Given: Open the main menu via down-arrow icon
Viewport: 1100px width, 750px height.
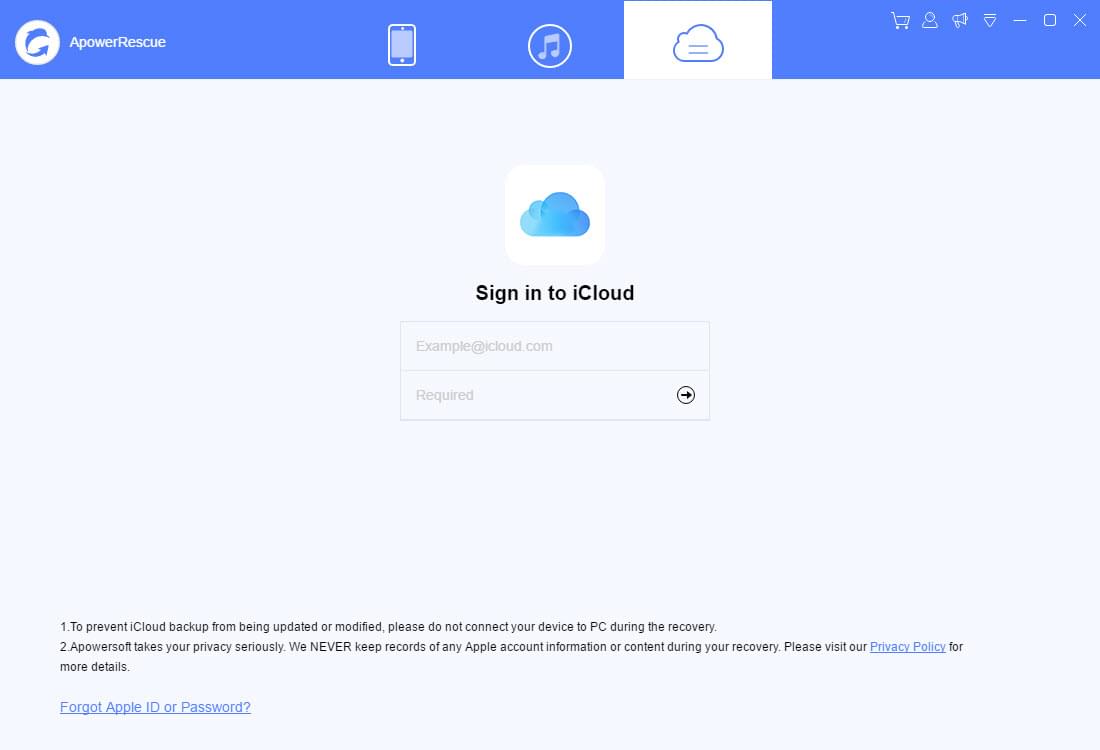Looking at the screenshot, I should point(990,20).
